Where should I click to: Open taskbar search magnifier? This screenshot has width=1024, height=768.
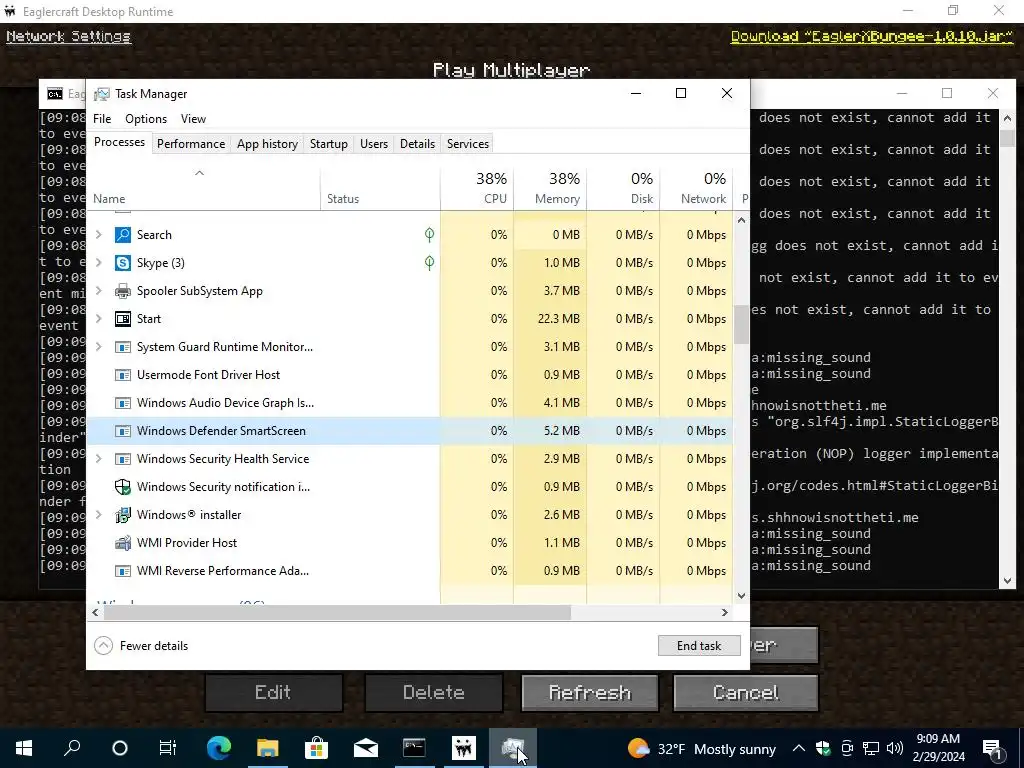72,748
